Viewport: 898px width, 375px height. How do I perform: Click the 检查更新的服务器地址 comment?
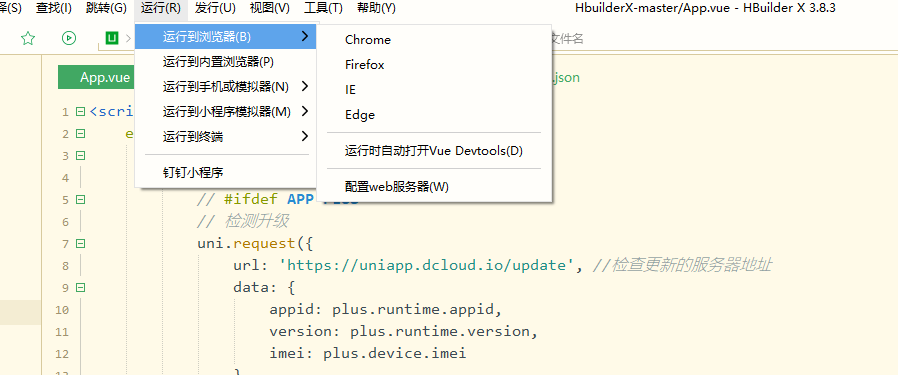point(683,266)
